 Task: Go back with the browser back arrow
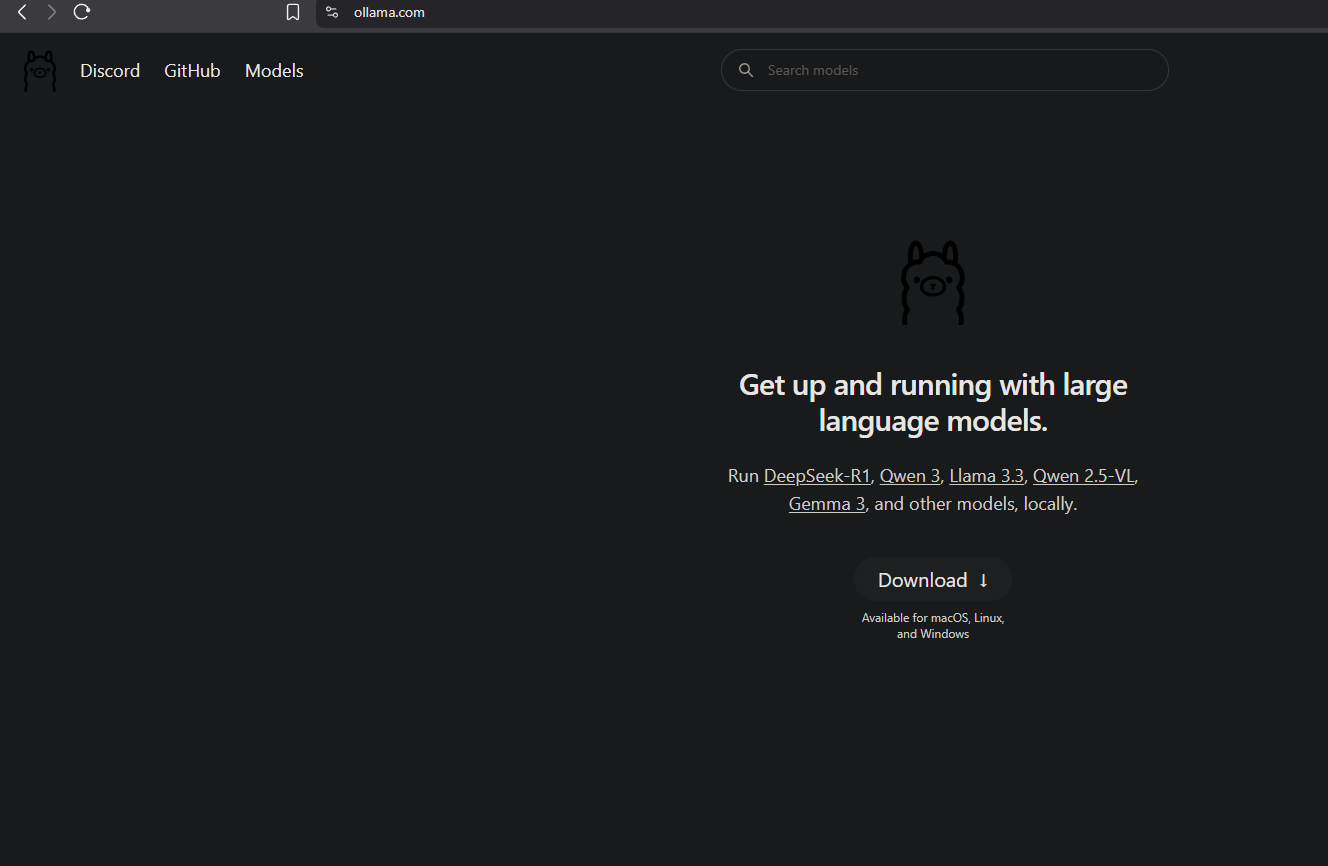pos(22,12)
